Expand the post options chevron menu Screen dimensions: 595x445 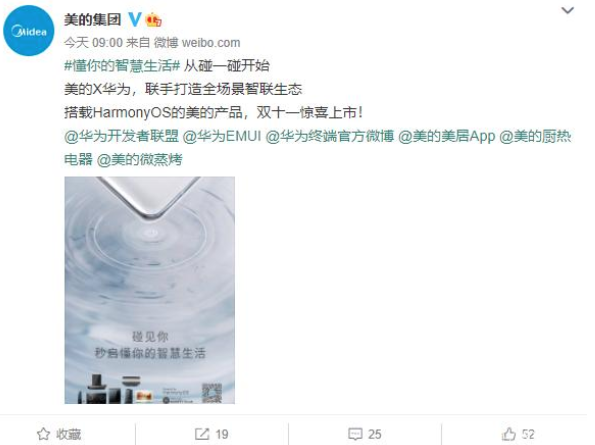click(567, 10)
